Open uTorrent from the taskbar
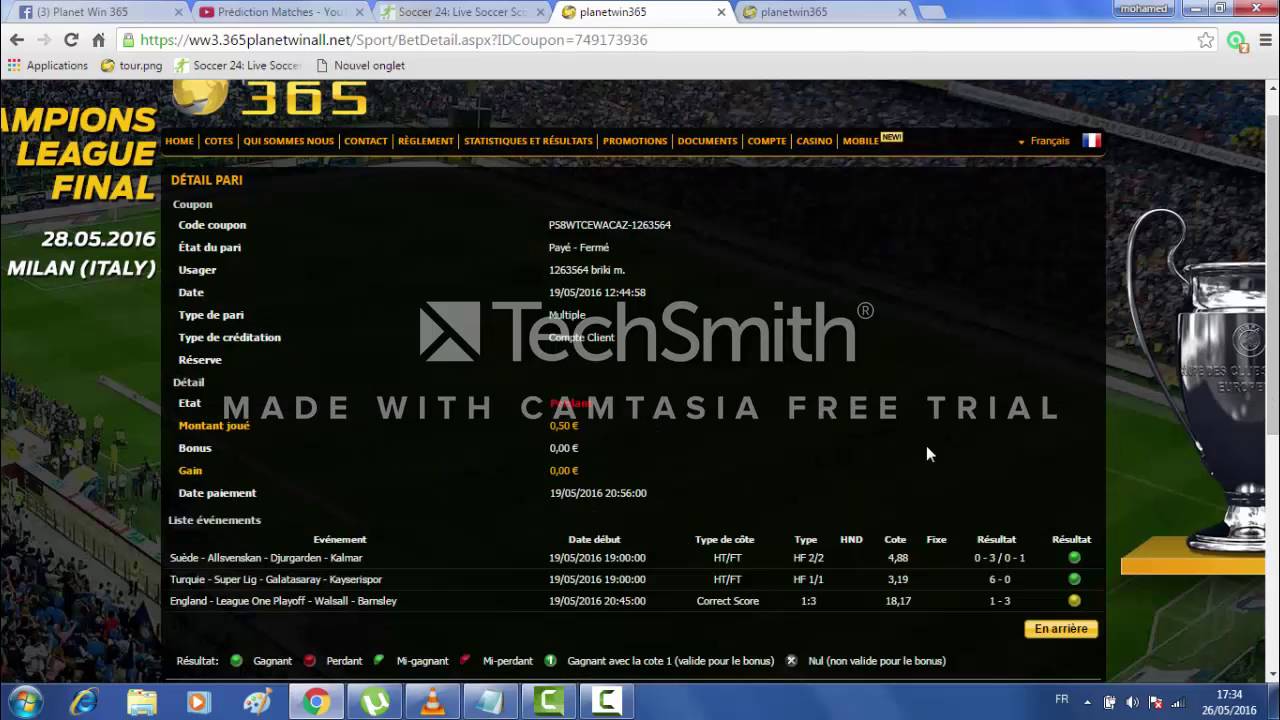The width and height of the screenshot is (1280, 720). (374, 702)
